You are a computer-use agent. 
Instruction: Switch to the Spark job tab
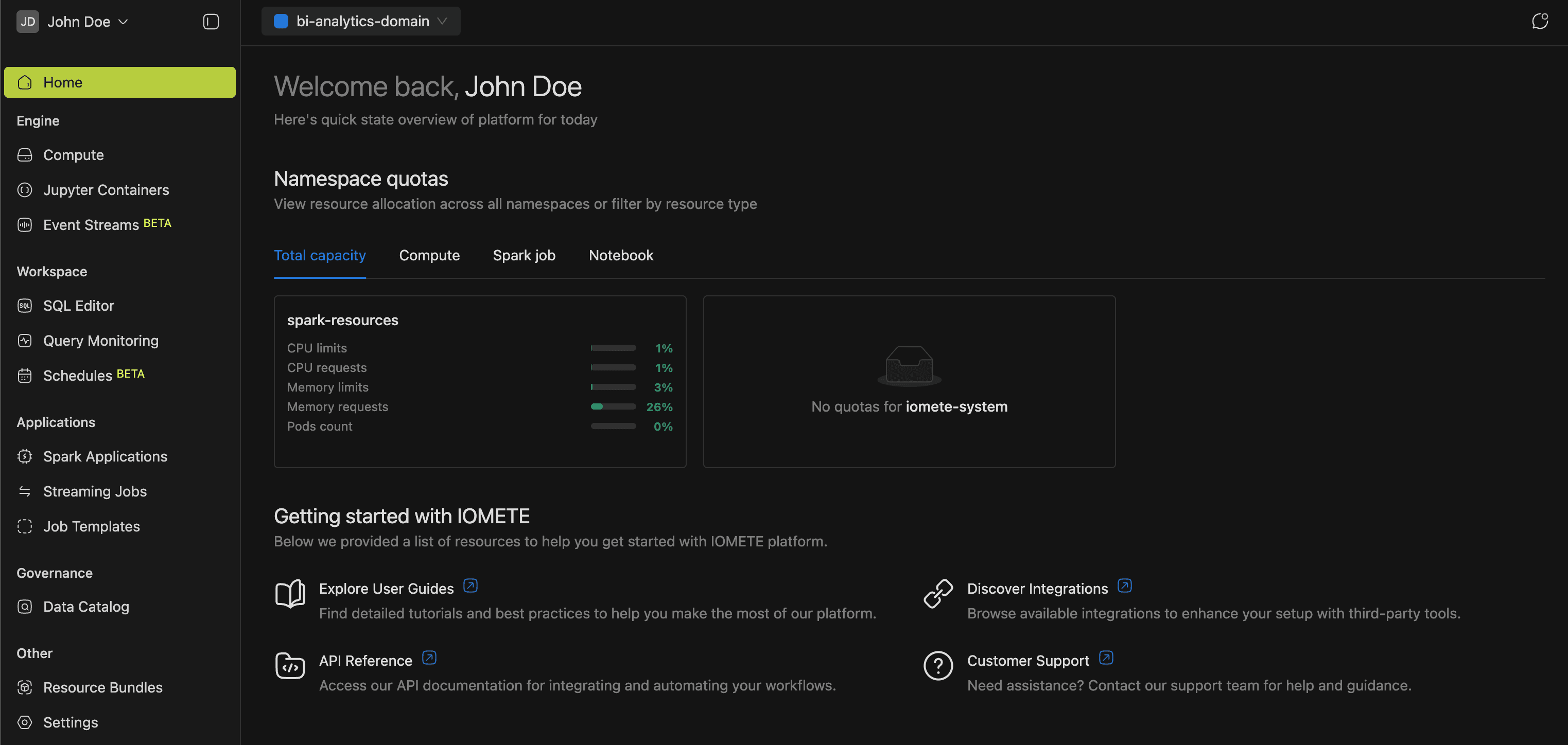pyautogui.click(x=524, y=255)
